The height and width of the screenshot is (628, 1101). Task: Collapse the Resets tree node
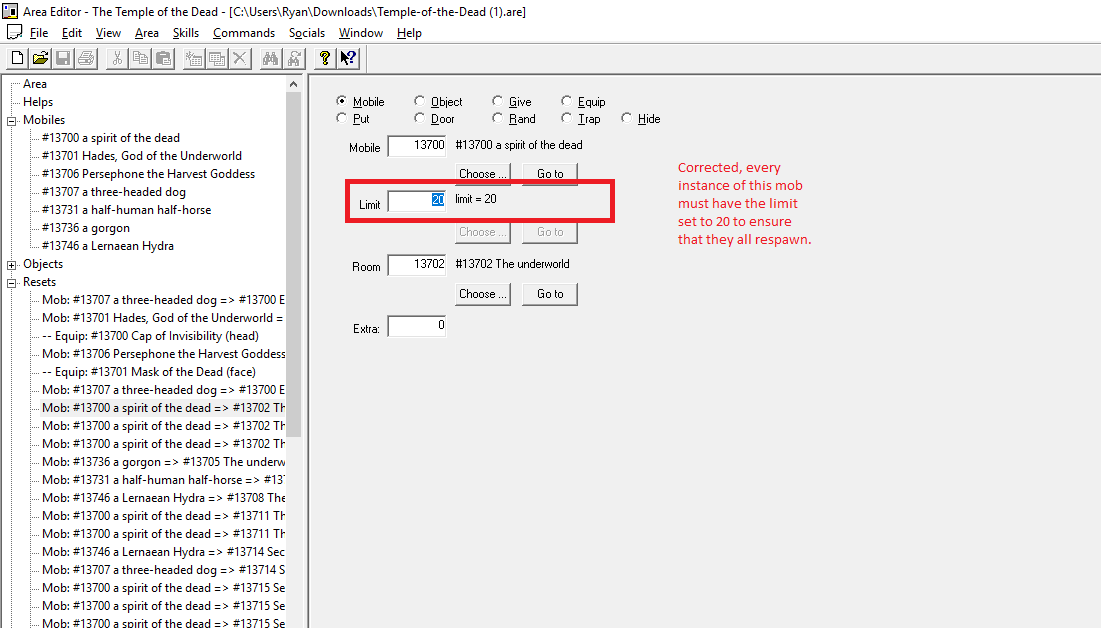[x=12, y=282]
